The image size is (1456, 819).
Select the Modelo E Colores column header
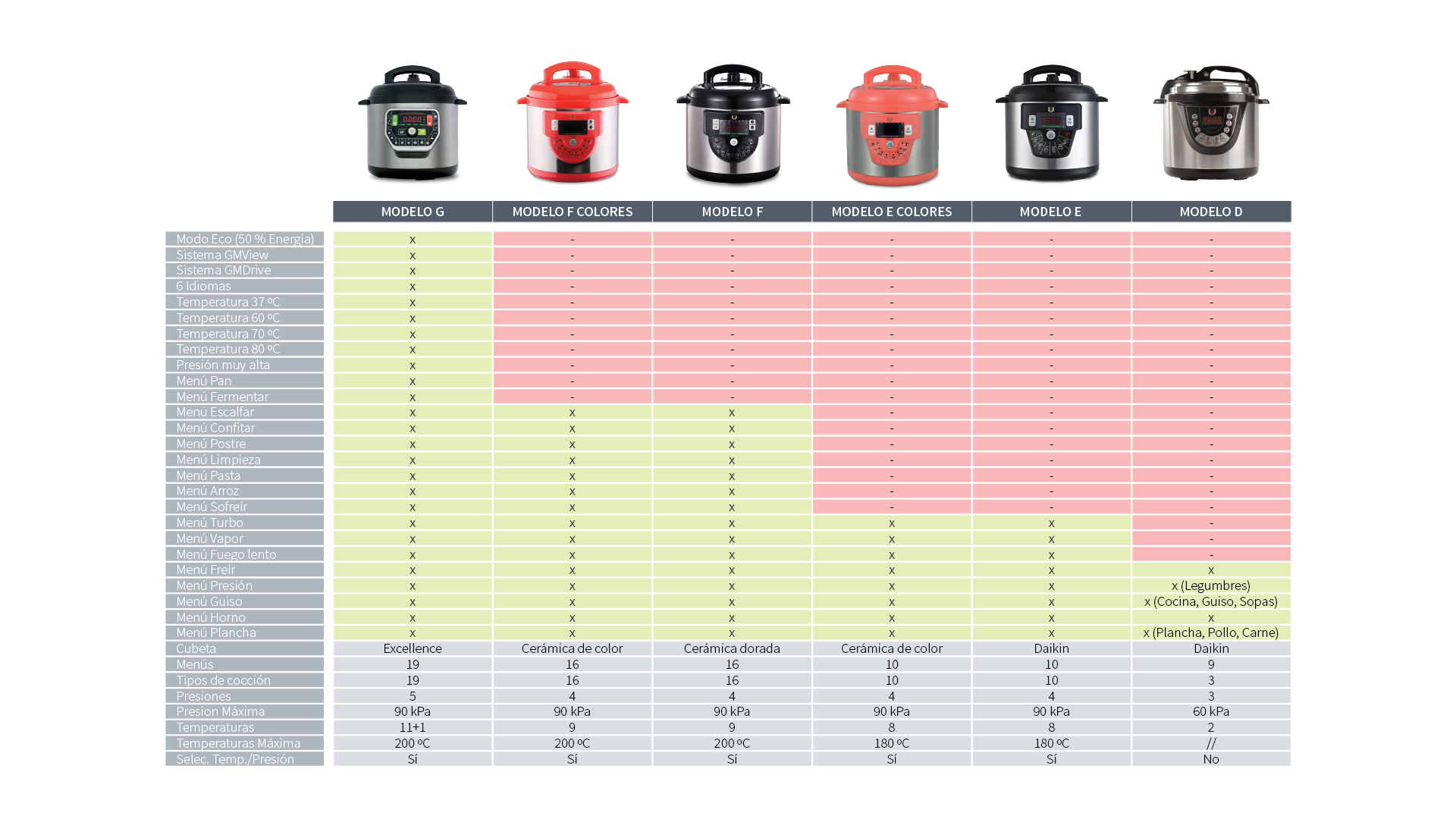pyautogui.click(x=892, y=211)
